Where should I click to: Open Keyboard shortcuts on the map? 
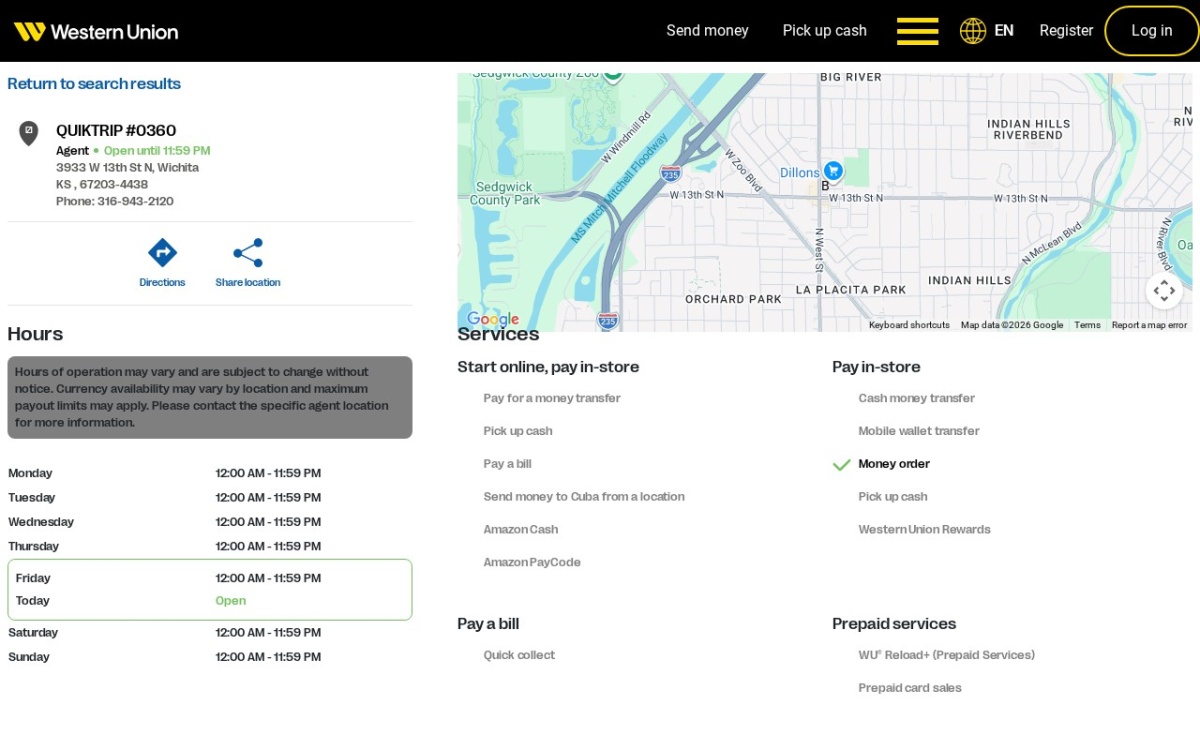(x=909, y=325)
